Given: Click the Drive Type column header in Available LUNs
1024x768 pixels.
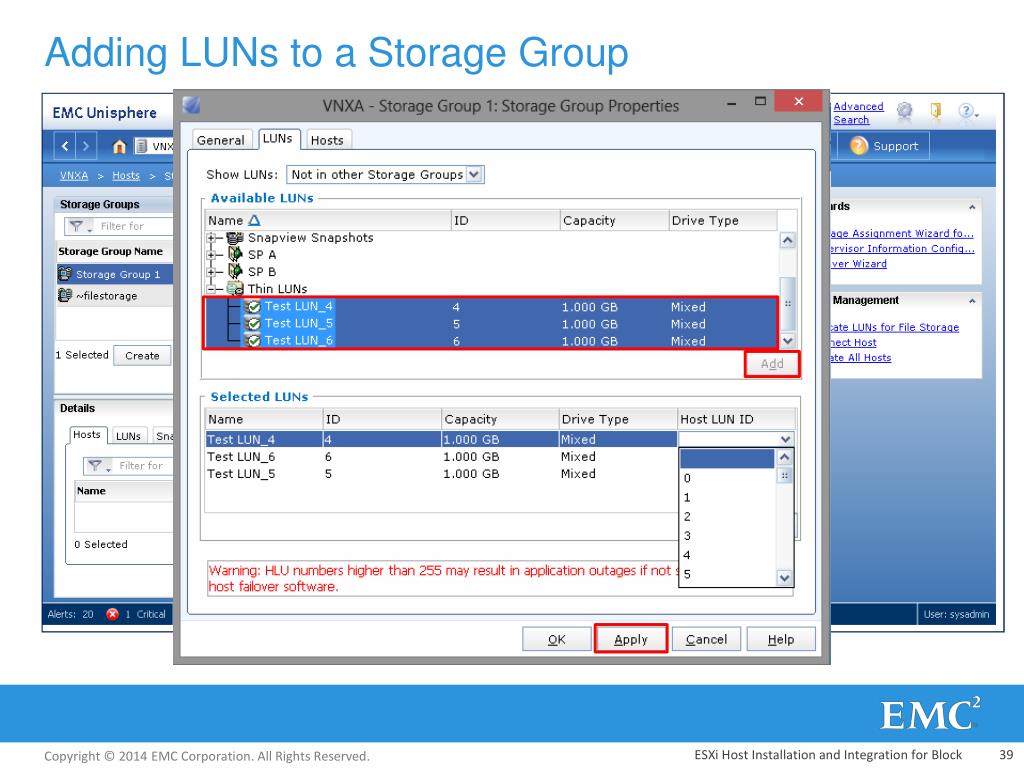Looking at the screenshot, I should 723,221.
